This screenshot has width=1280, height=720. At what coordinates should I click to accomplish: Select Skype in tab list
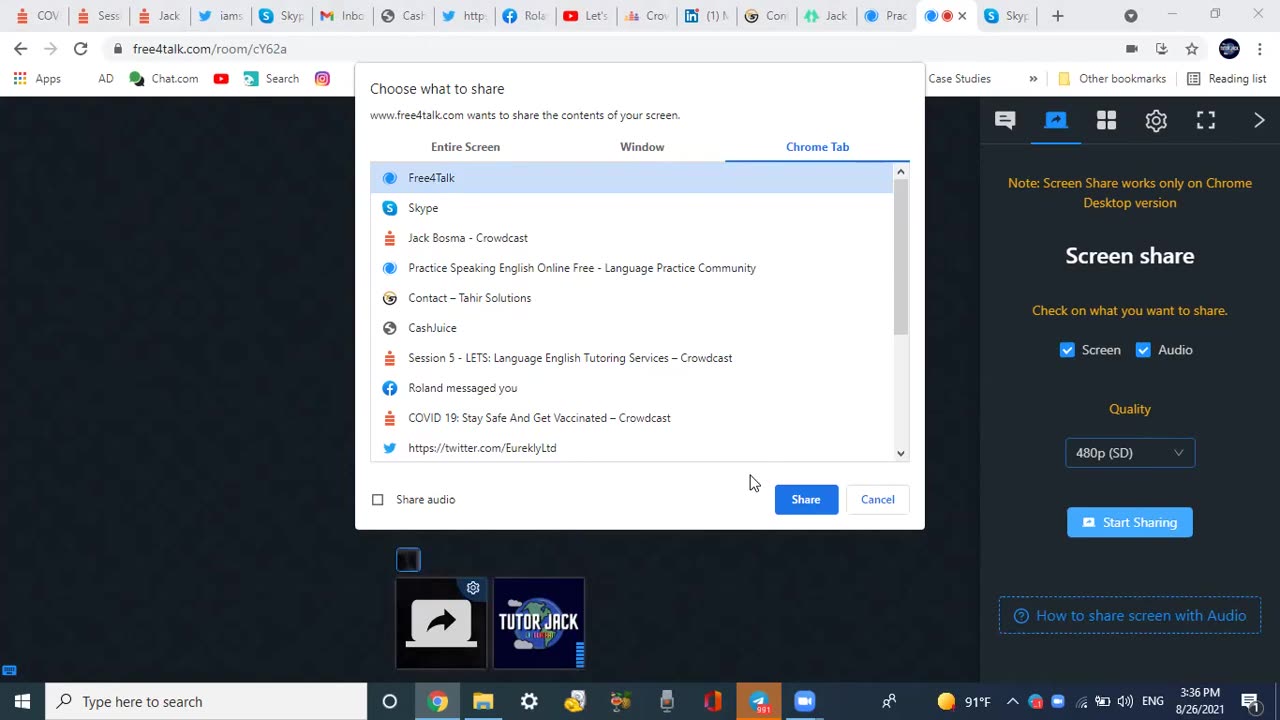click(631, 208)
